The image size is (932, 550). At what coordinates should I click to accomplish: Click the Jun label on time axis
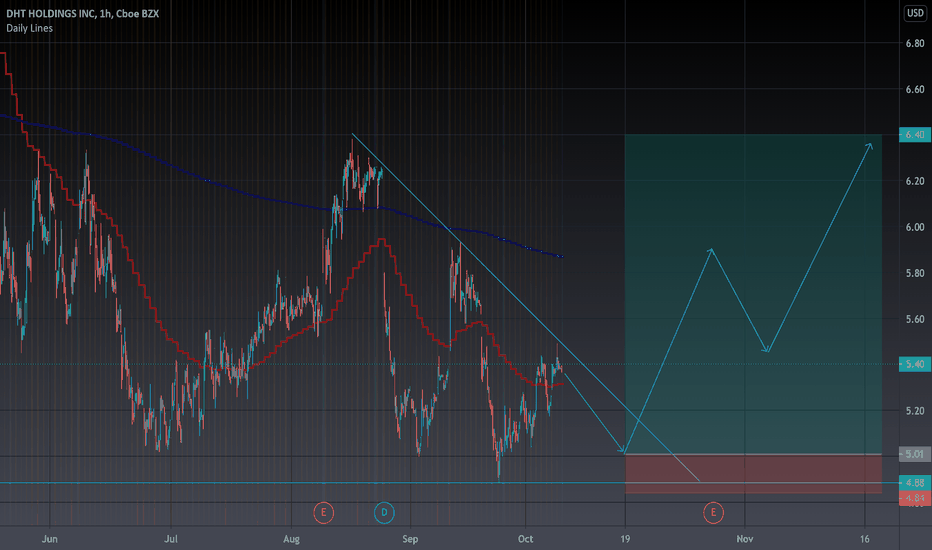pyautogui.click(x=50, y=539)
